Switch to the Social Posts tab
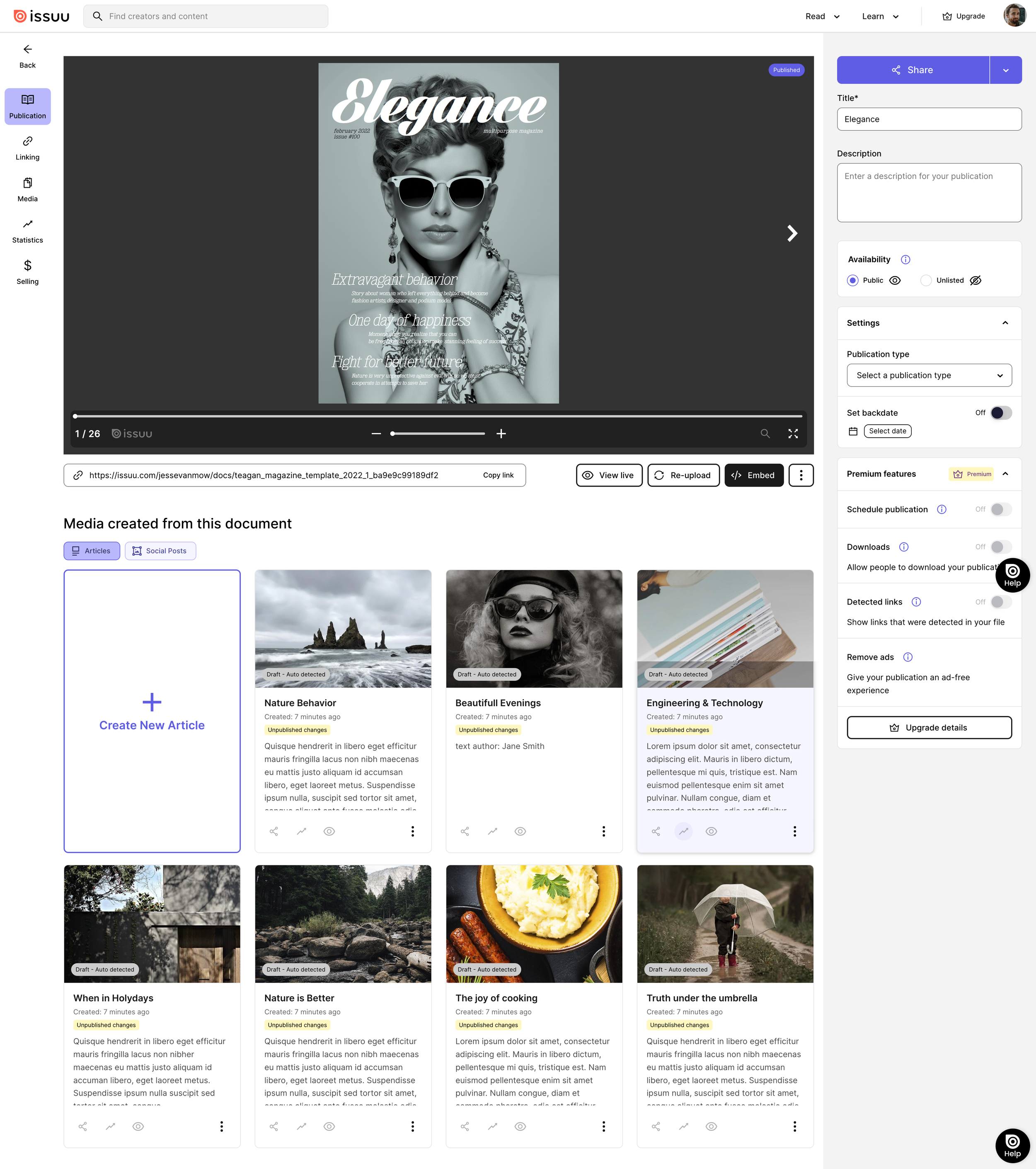The image size is (1036, 1169). pos(160,551)
